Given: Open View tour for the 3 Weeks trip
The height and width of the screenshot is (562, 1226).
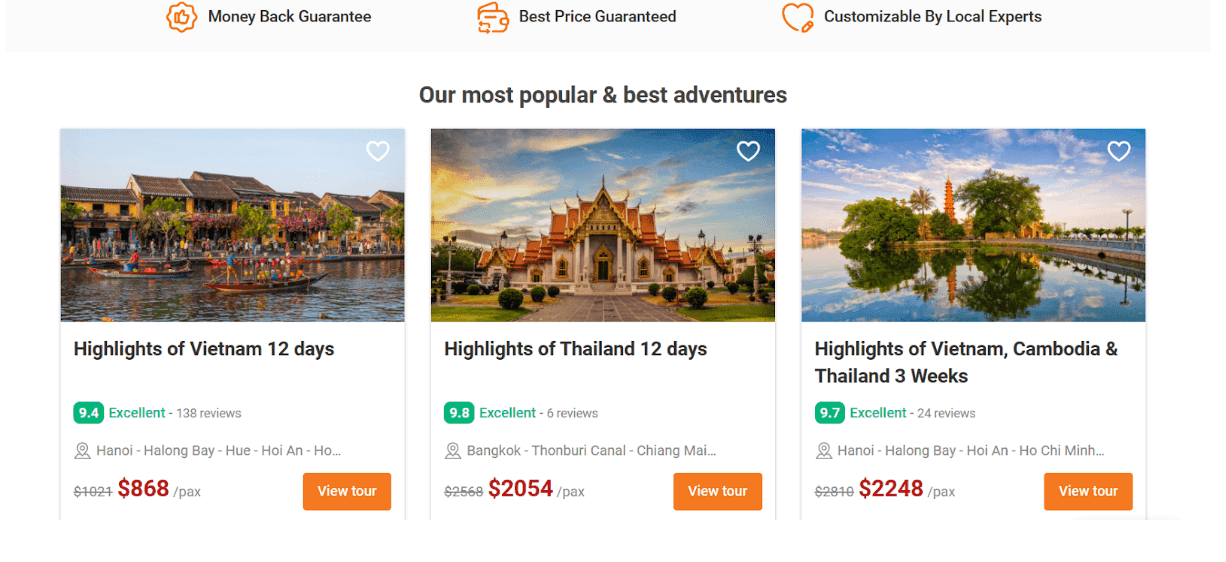Looking at the screenshot, I should point(1088,491).
